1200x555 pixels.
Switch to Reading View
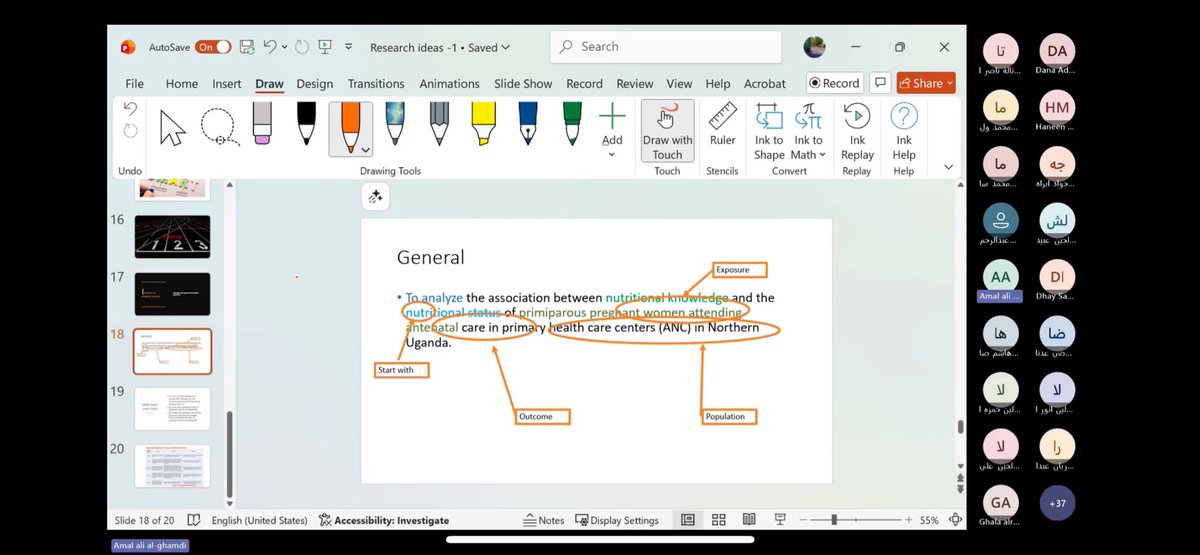pyautogui.click(x=749, y=520)
